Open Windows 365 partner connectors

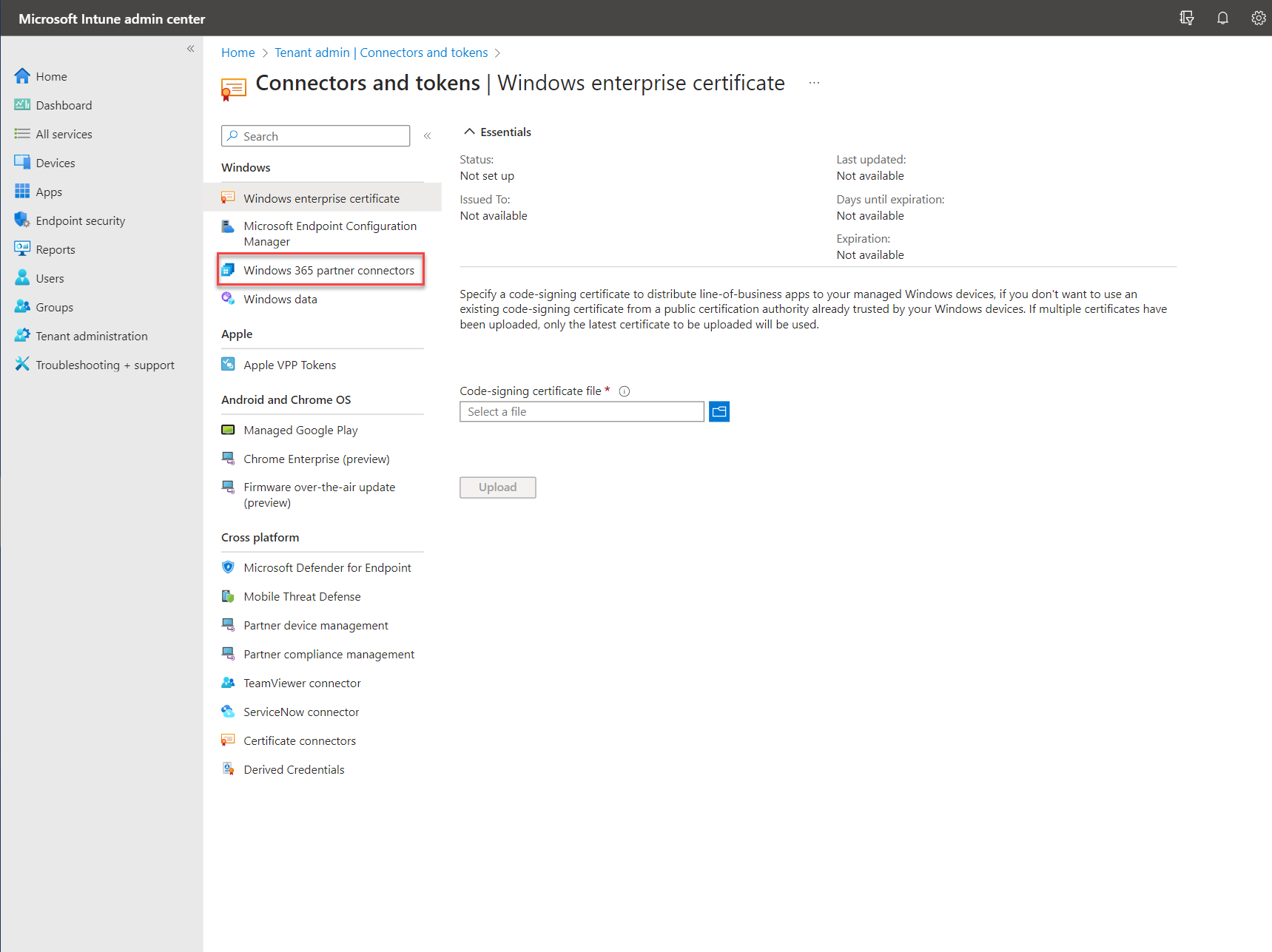click(323, 270)
